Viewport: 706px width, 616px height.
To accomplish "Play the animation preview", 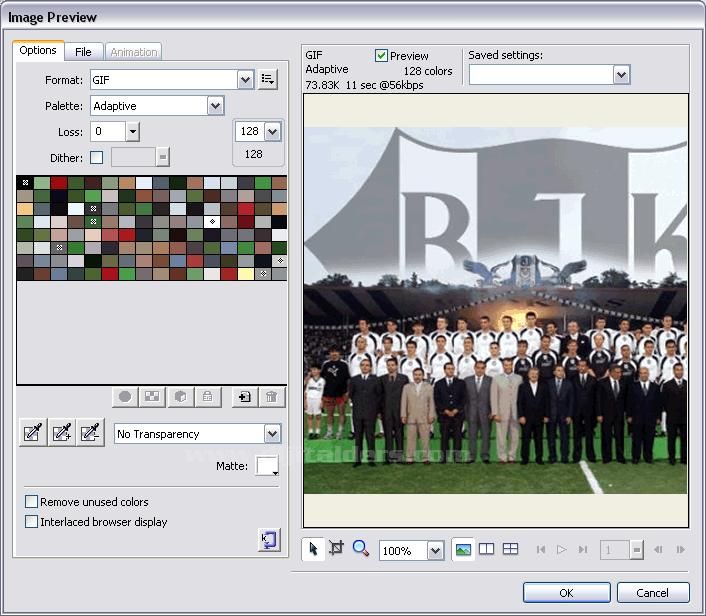I will (561, 549).
